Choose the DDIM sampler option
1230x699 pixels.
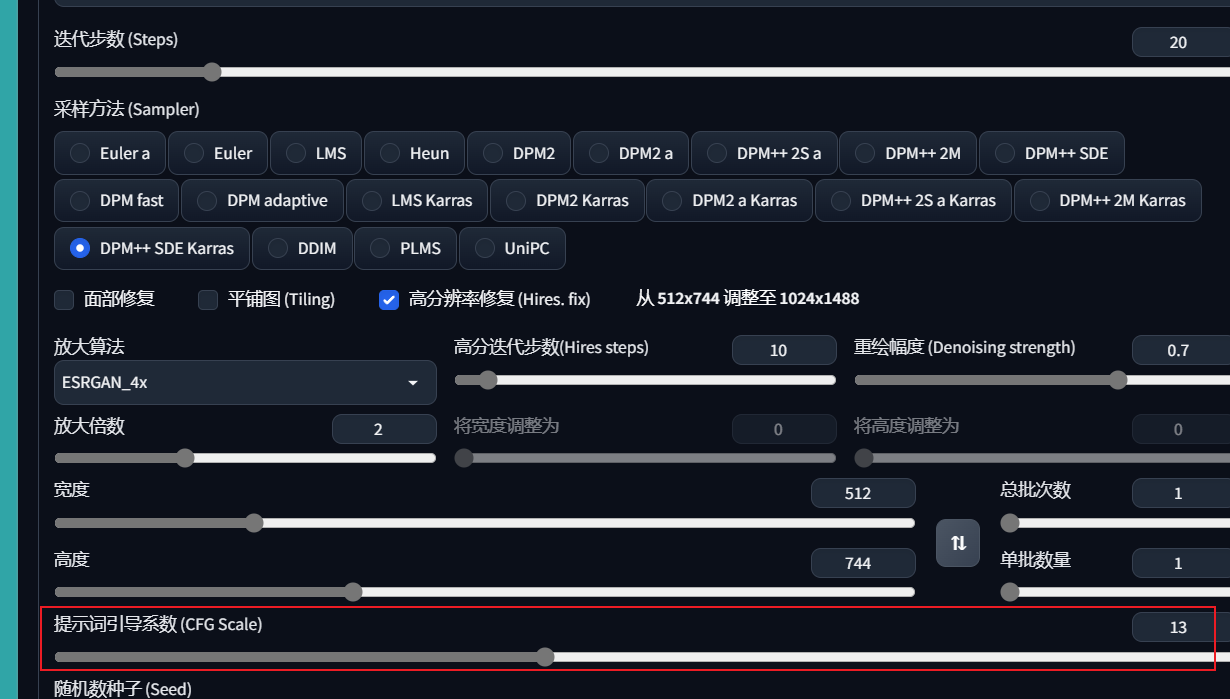pos(302,248)
